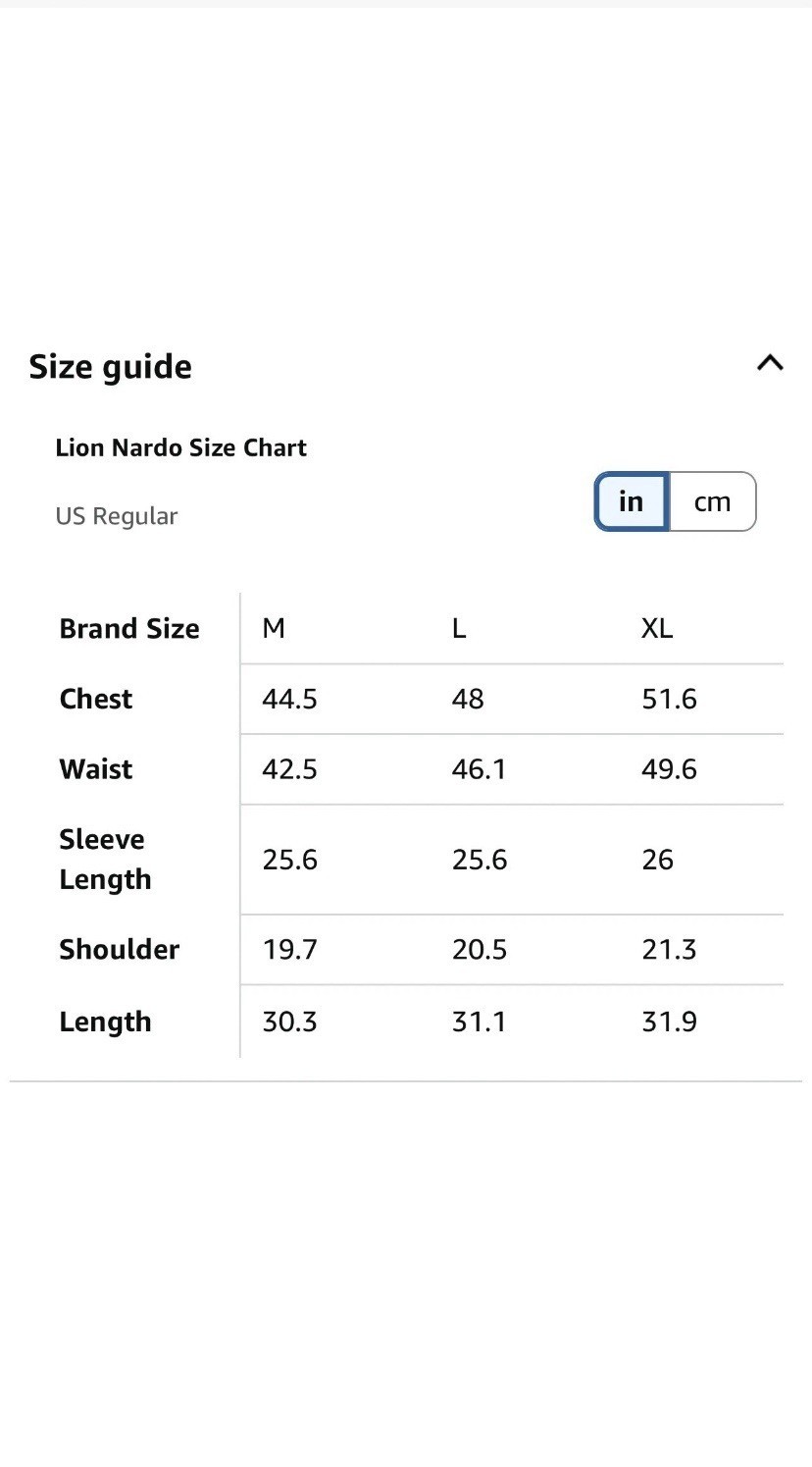812x1467 pixels.
Task: Select the 31.1 length value for L
Action: click(479, 1022)
